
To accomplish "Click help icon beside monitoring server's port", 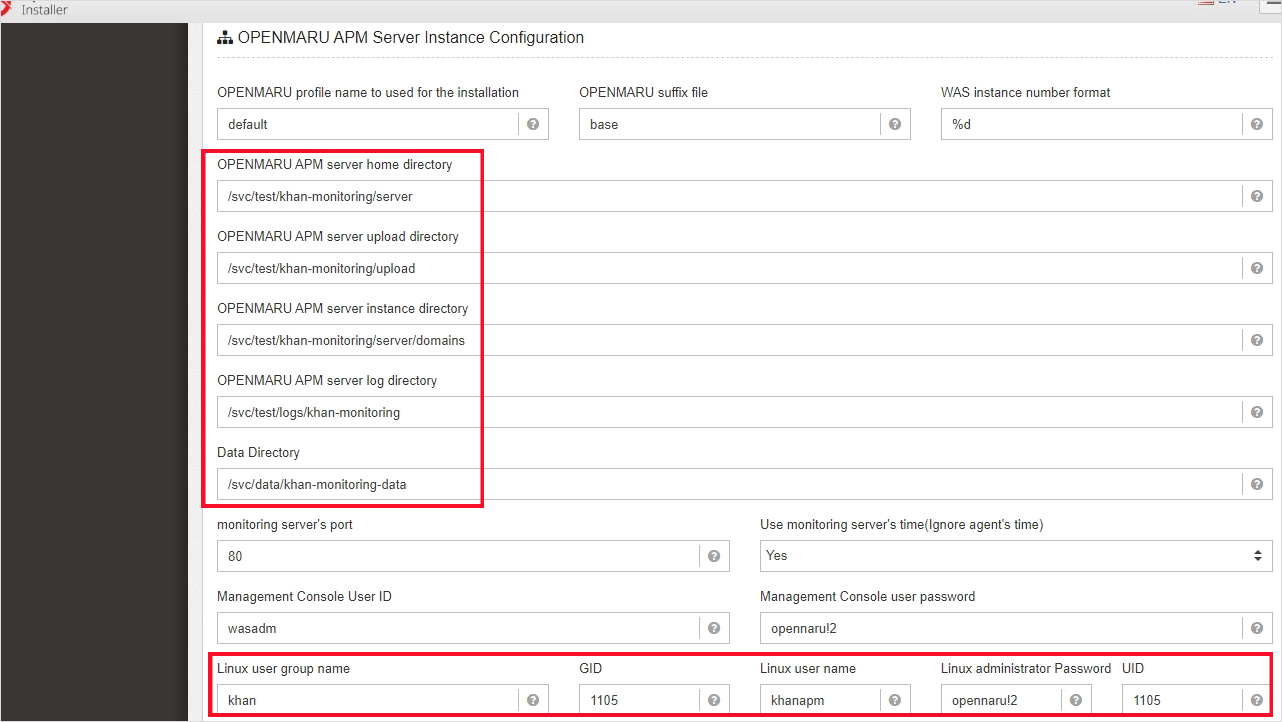I will (714, 556).
